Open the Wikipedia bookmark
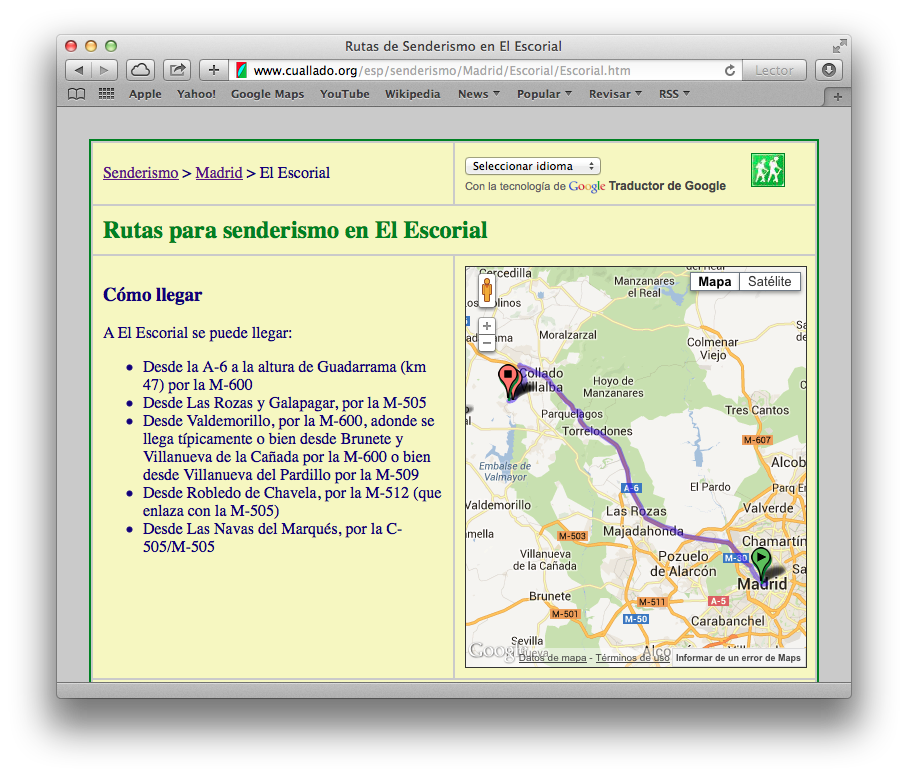Viewport: 908px width, 777px height. point(413,94)
